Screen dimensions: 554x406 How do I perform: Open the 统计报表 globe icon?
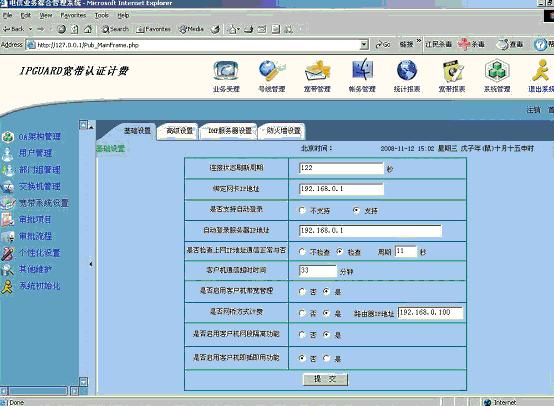coord(407,70)
